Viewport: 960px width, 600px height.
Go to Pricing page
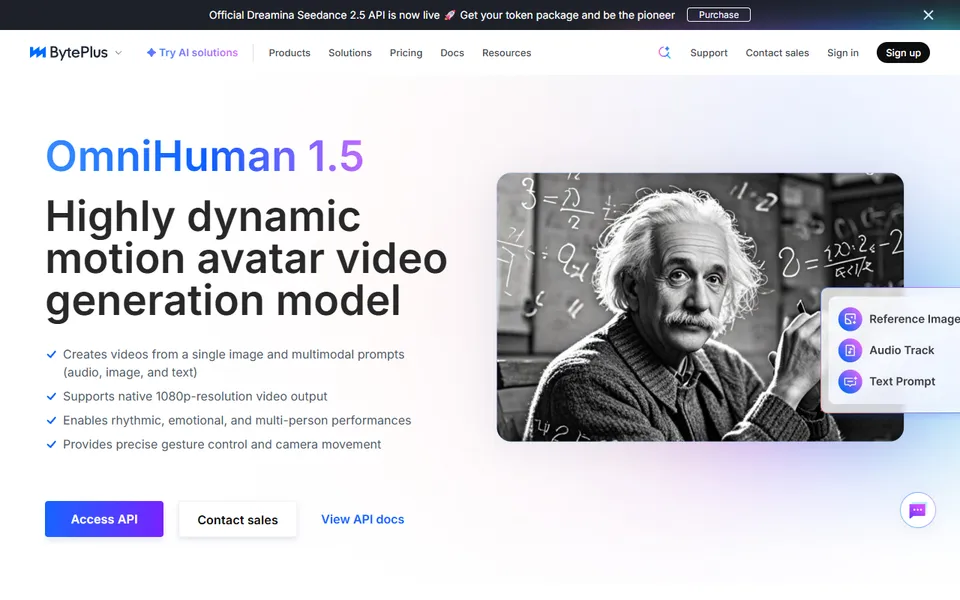tap(406, 53)
